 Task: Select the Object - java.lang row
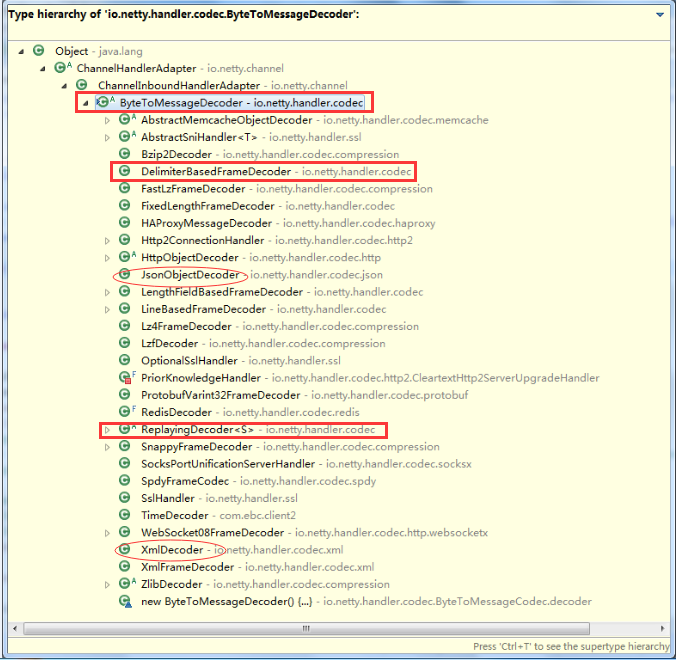[99, 52]
